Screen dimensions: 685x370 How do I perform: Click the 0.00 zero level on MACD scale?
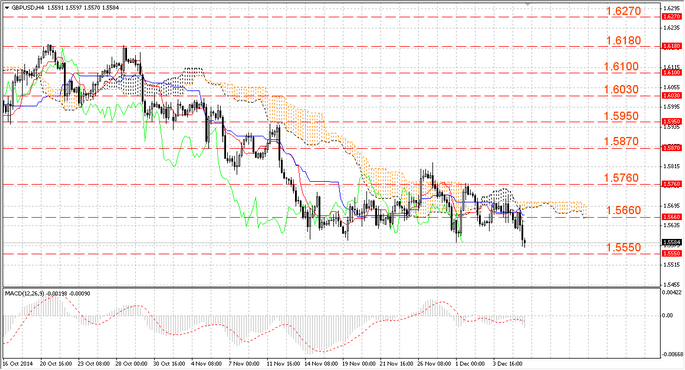tap(668, 315)
